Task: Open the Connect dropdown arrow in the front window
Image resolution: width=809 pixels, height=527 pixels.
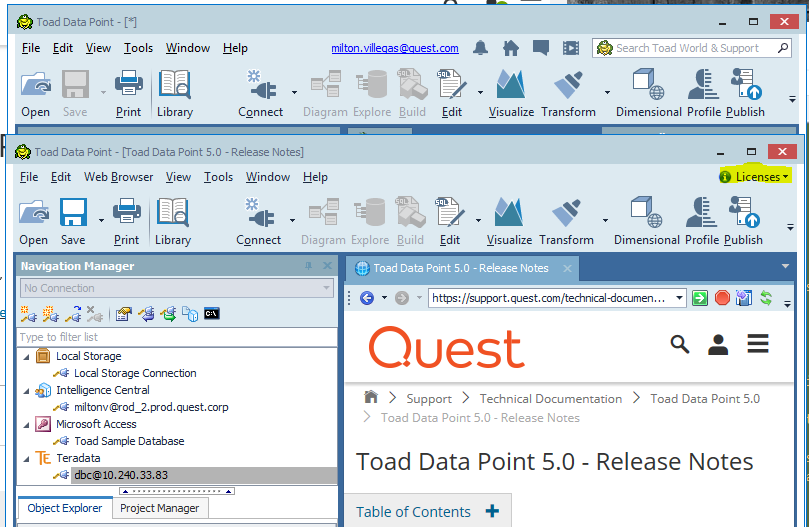Action: (x=293, y=220)
